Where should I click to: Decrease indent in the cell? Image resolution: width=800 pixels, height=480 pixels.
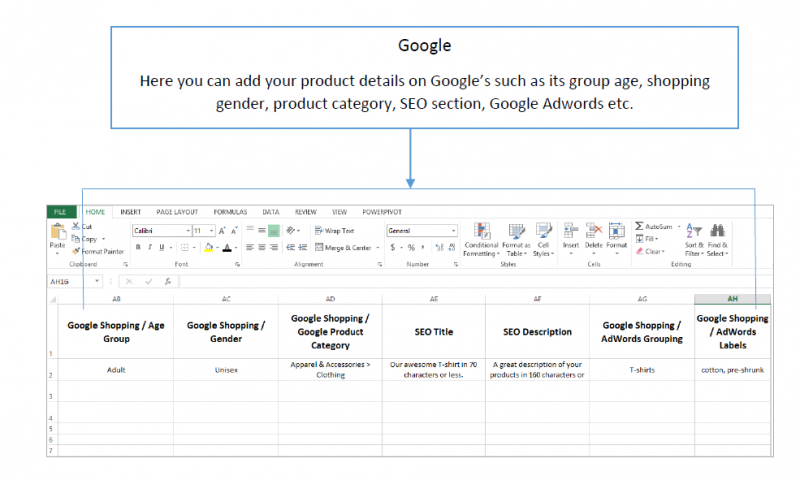click(x=290, y=247)
